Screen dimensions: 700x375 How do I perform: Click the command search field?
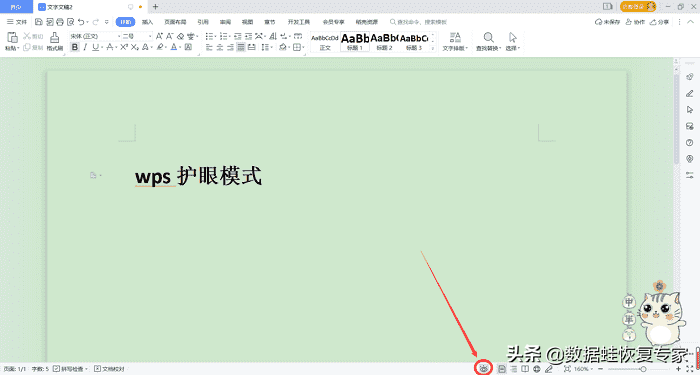pyautogui.click(x=418, y=22)
